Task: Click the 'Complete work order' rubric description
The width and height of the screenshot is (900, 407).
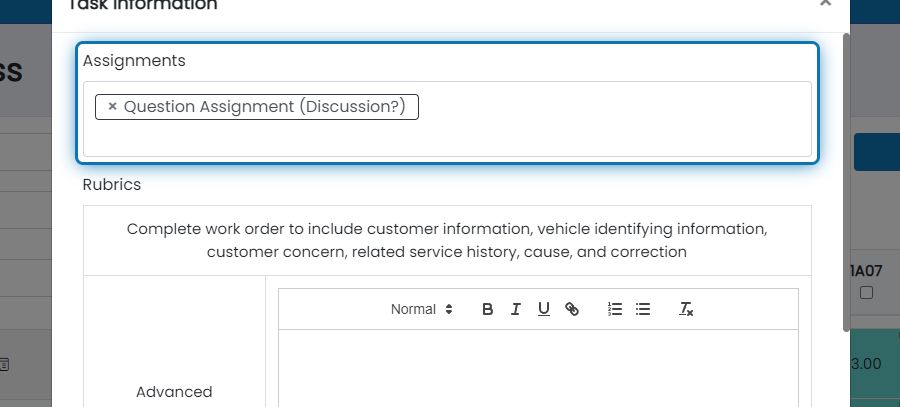Action: coord(447,240)
